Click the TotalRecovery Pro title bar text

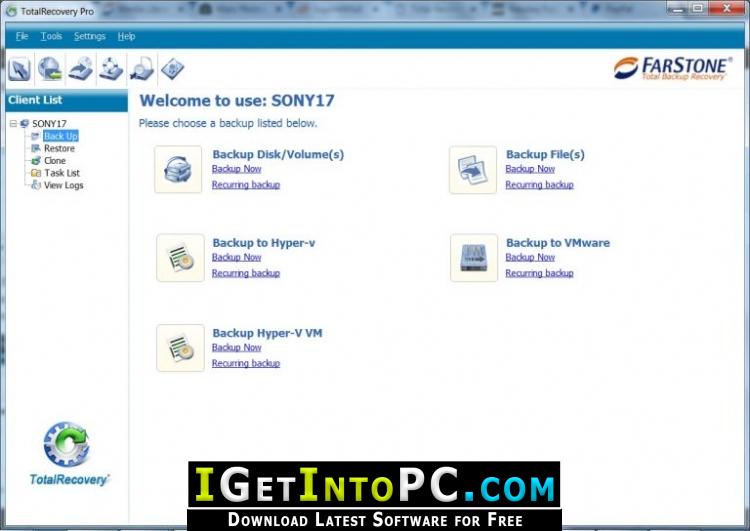(57, 11)
